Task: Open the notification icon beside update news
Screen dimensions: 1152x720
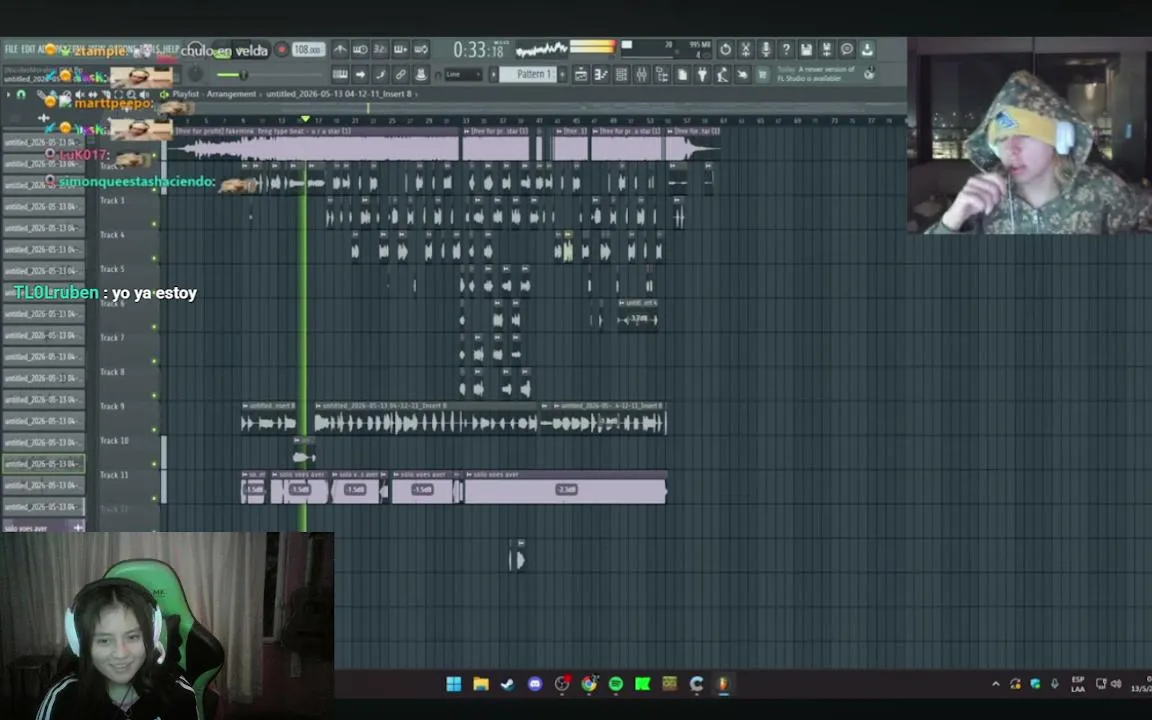Action: click(x=870, y=73)
